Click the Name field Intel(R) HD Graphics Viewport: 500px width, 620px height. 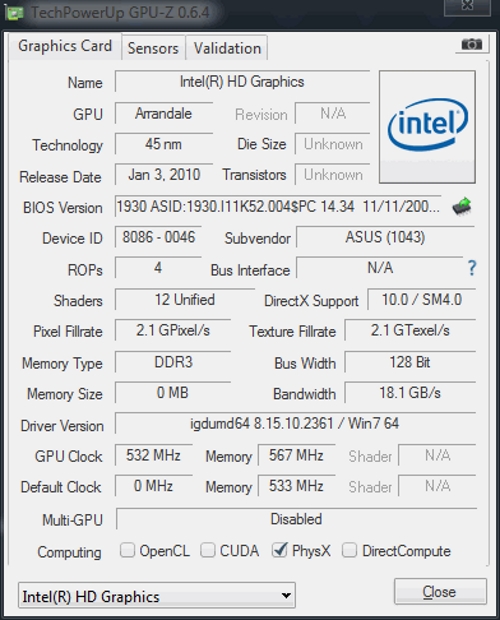[x=242, y=82]
